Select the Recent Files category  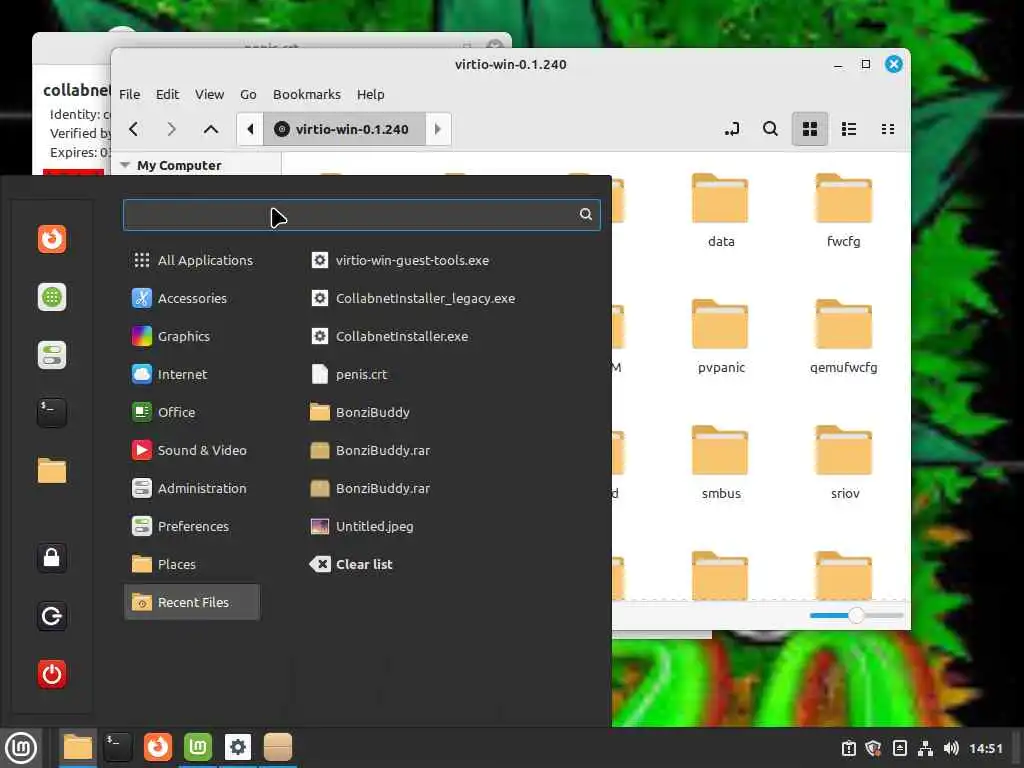point(192,602)
